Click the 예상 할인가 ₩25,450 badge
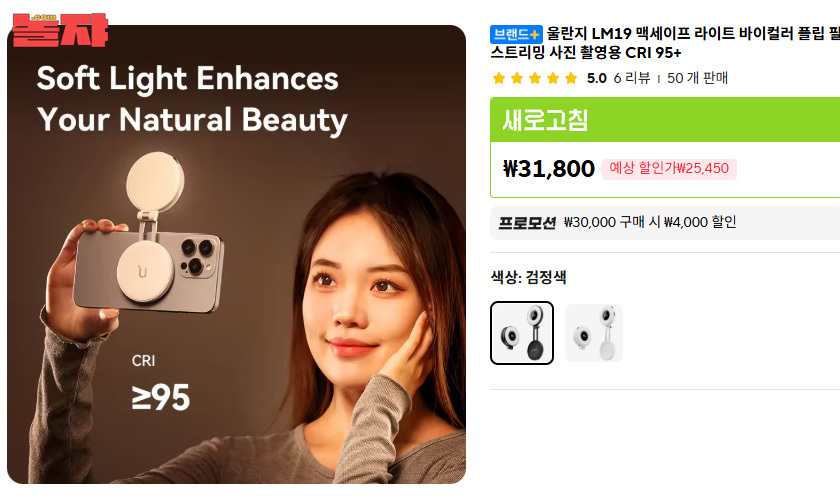Screen dimensions: 840x504 coord(669,169)
